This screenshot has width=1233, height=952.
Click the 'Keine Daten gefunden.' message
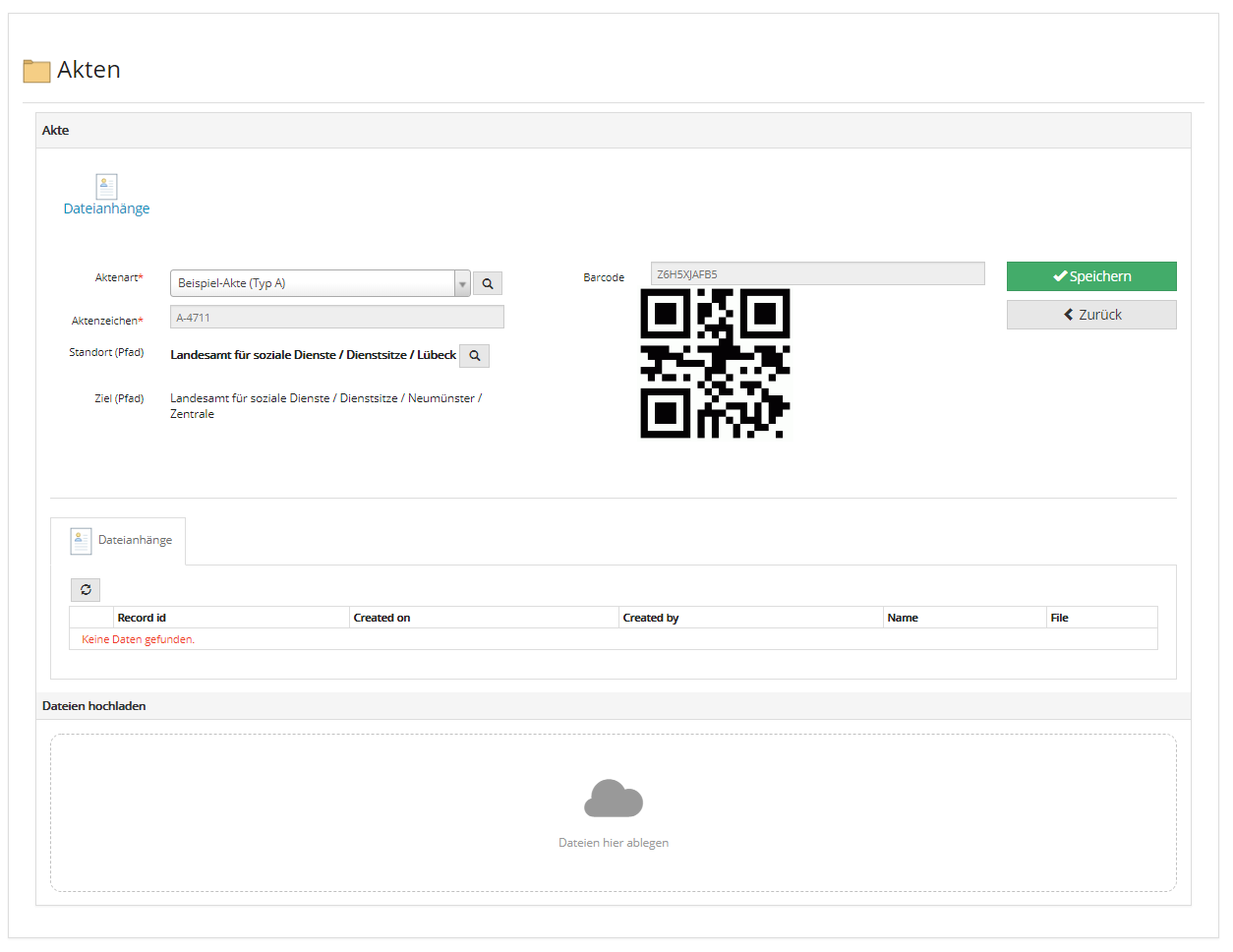[138, 639]
